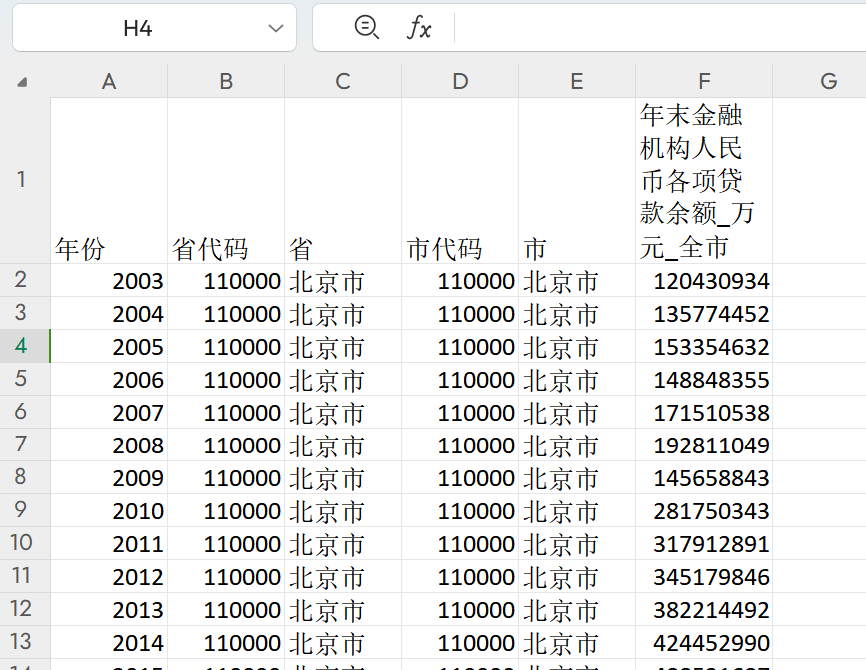This screenshot has width=866, height=670.
Task: Select column C header
Action: [x=343, y=81]
